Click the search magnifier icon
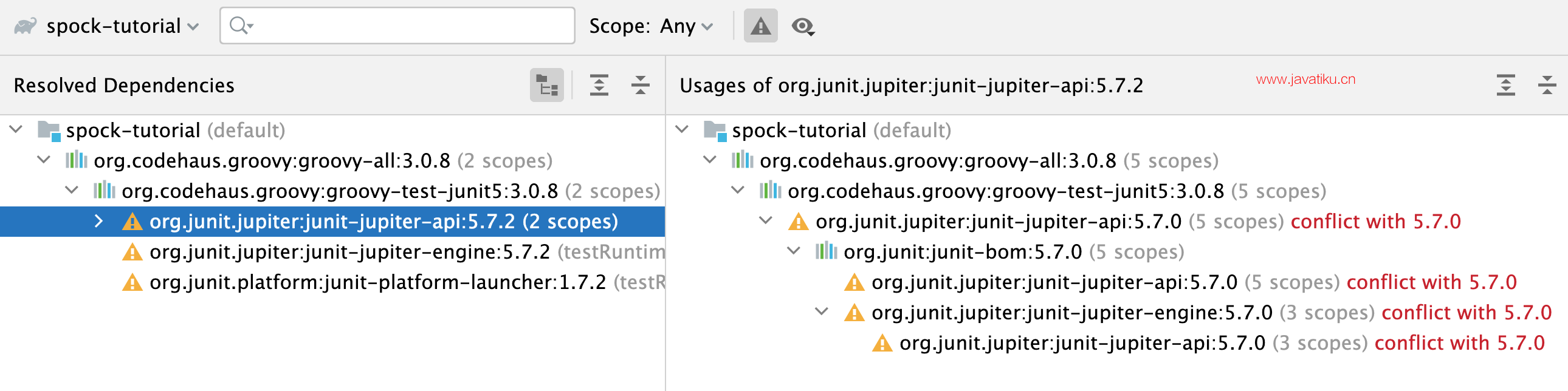This screenshot has width=1568, height=391. point(239,25)
